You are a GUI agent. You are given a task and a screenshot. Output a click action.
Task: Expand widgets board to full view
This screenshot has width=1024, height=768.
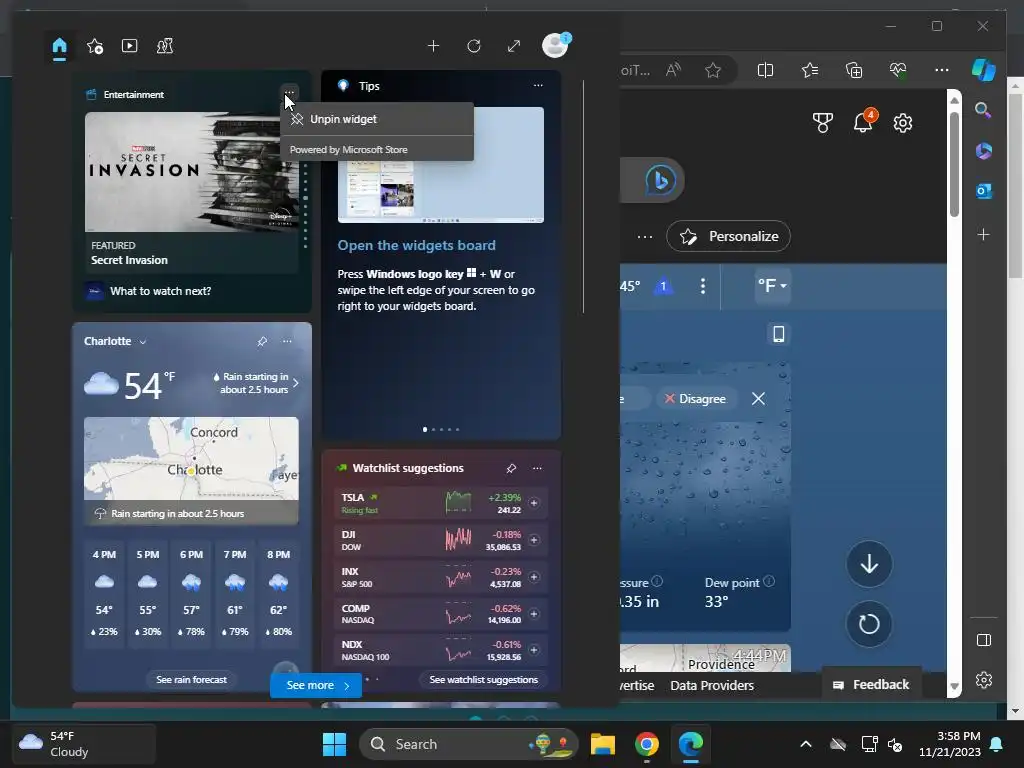514,46
